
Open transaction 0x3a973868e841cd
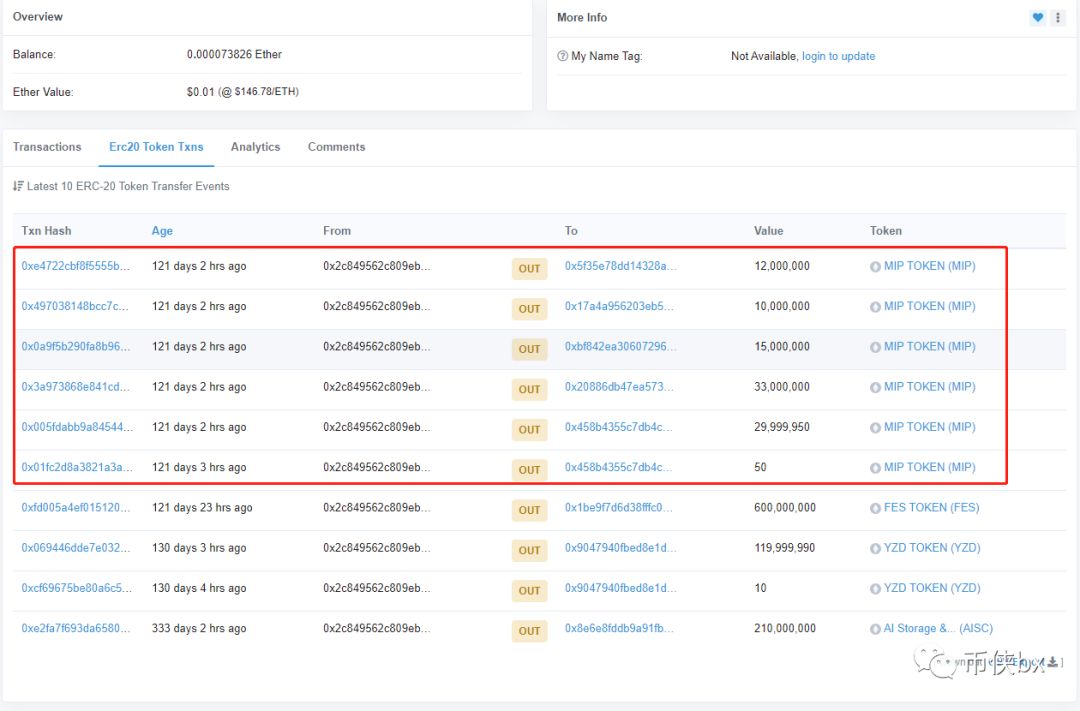(75, 387)
